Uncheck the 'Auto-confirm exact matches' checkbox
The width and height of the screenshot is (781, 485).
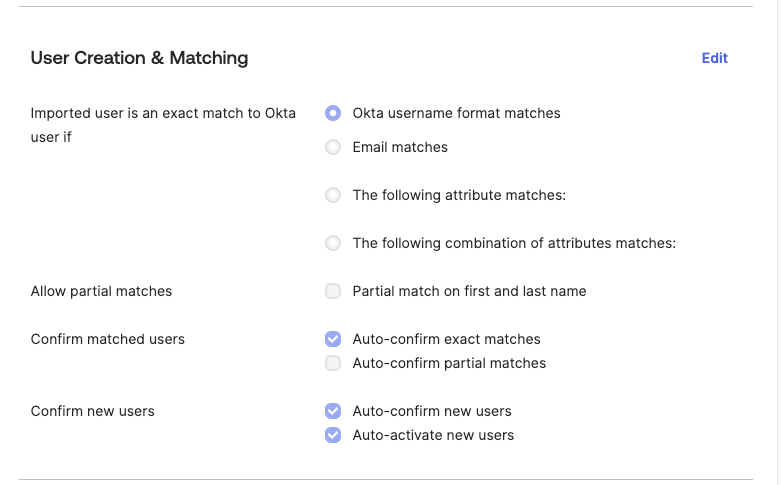click(x=333, y=339)
